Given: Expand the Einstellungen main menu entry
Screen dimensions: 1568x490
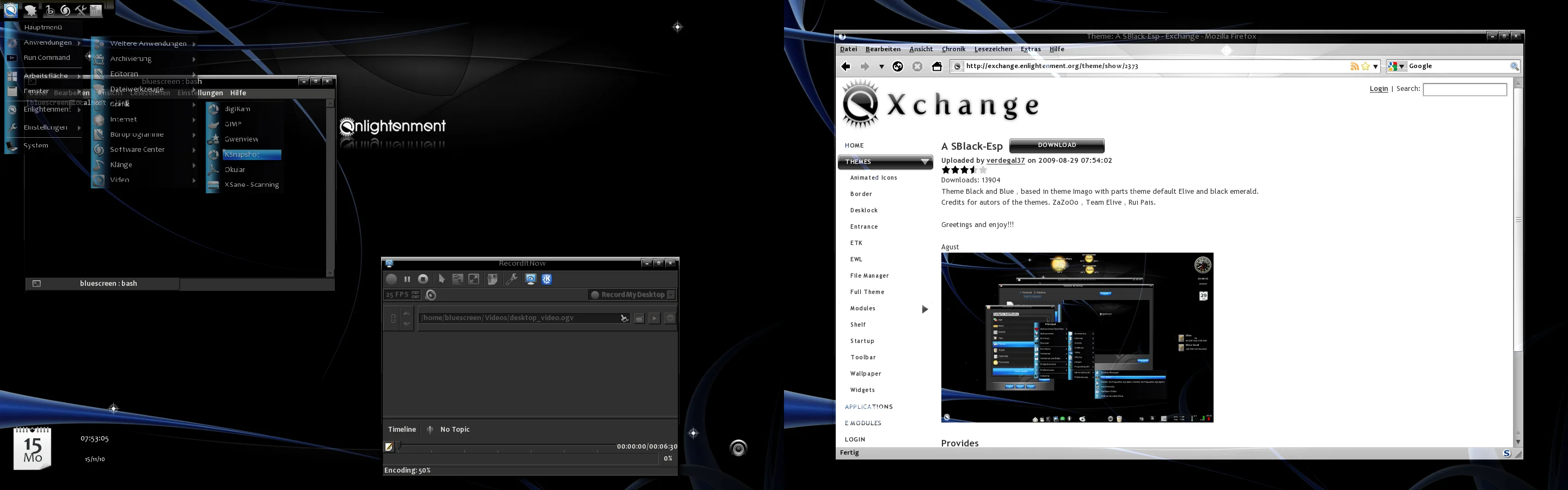Looking at the screenshot, I should [x=45, y=127].
